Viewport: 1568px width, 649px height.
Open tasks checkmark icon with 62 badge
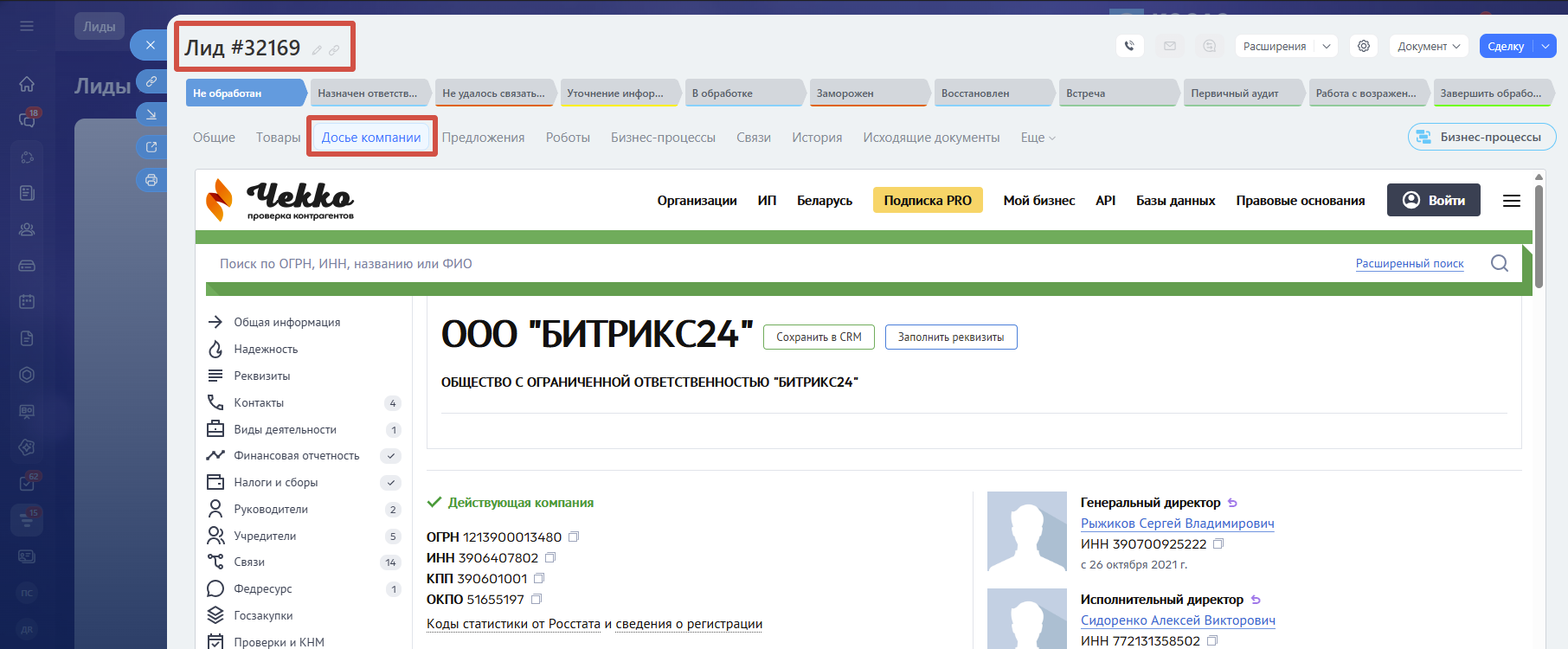pos(27,484)
